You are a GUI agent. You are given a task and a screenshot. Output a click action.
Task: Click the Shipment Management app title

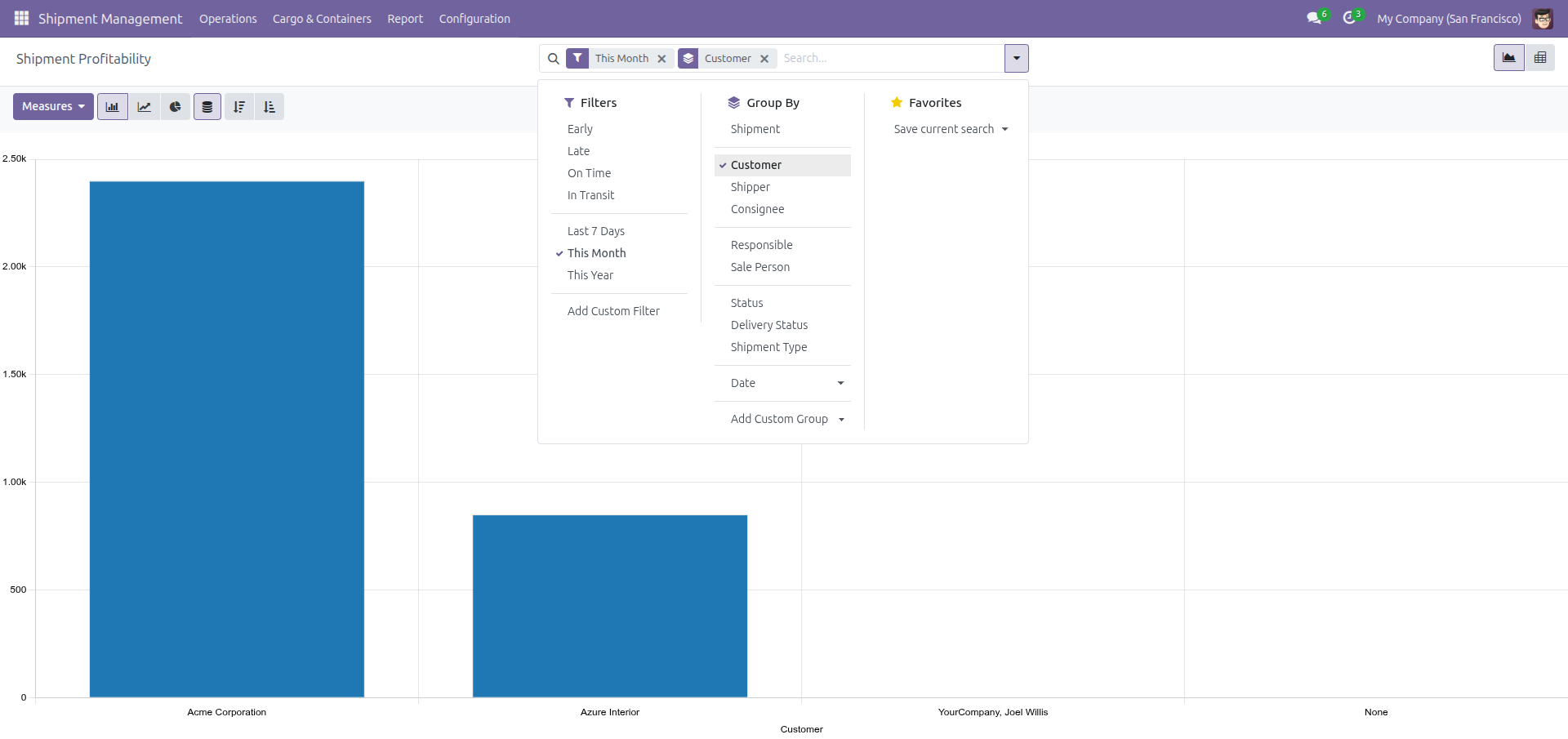pyautogui.click(x=110, y=19)
